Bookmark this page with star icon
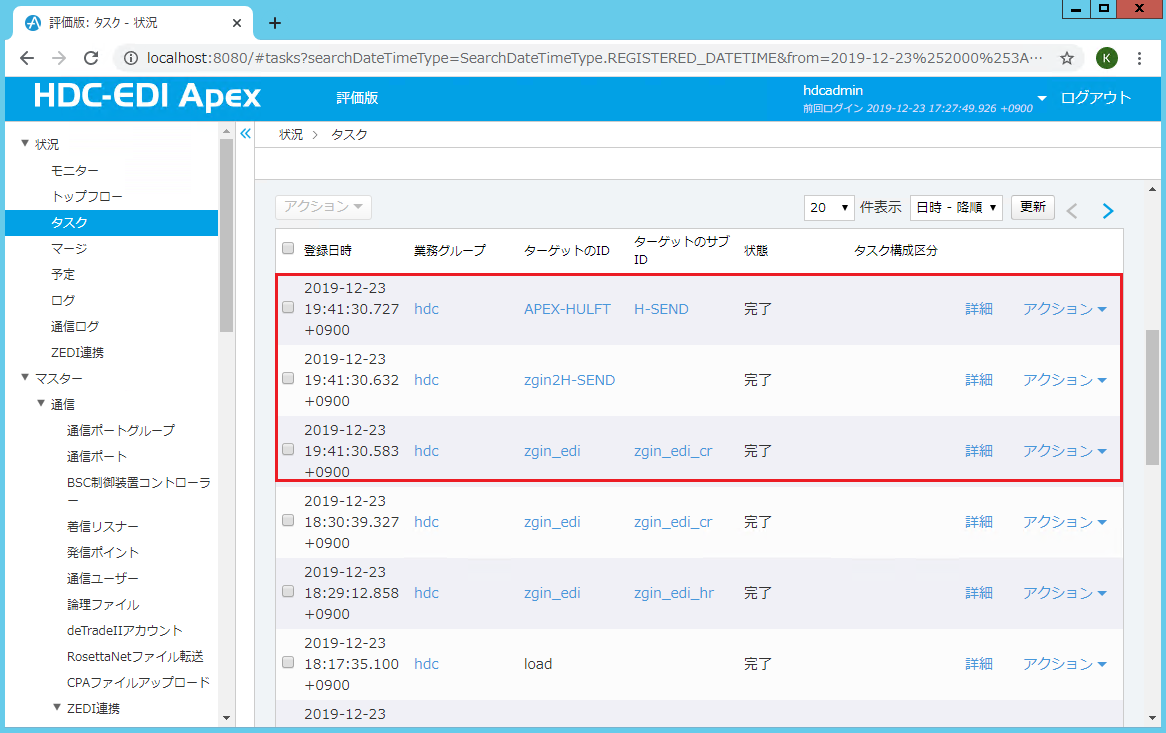This screenshot has height=733, width=1166. (1066, 58)
